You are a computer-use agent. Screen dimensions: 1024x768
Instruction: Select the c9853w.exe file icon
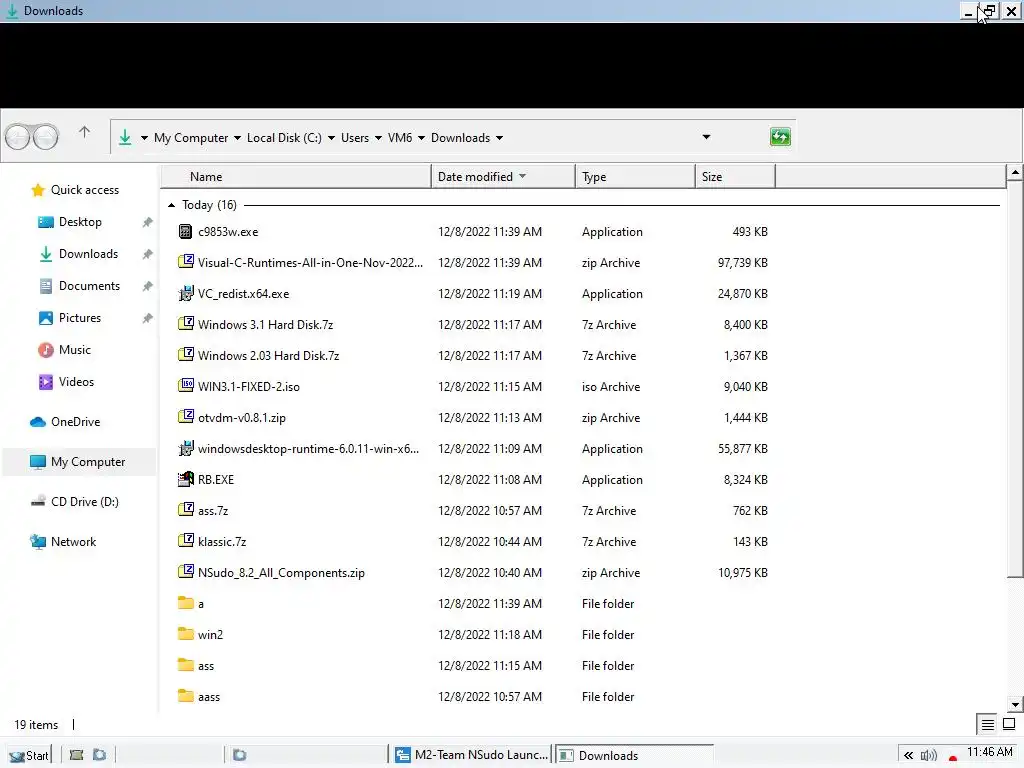point(185,231)
